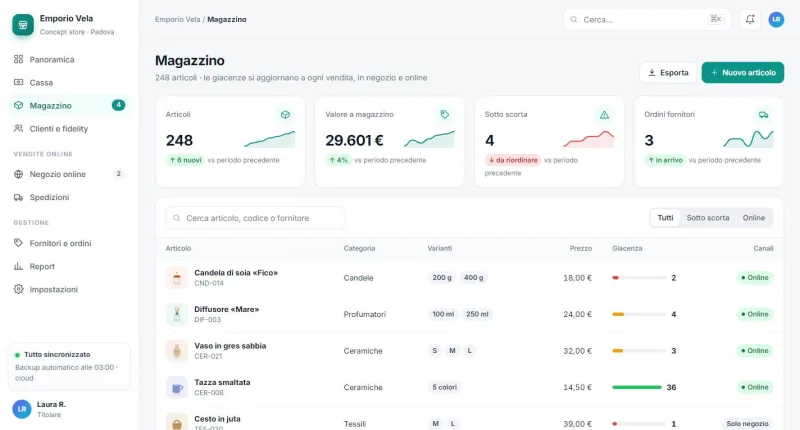Screen dimensions: 800x430
Task: Click the Profumatori category cell
Action: (364, 314)
